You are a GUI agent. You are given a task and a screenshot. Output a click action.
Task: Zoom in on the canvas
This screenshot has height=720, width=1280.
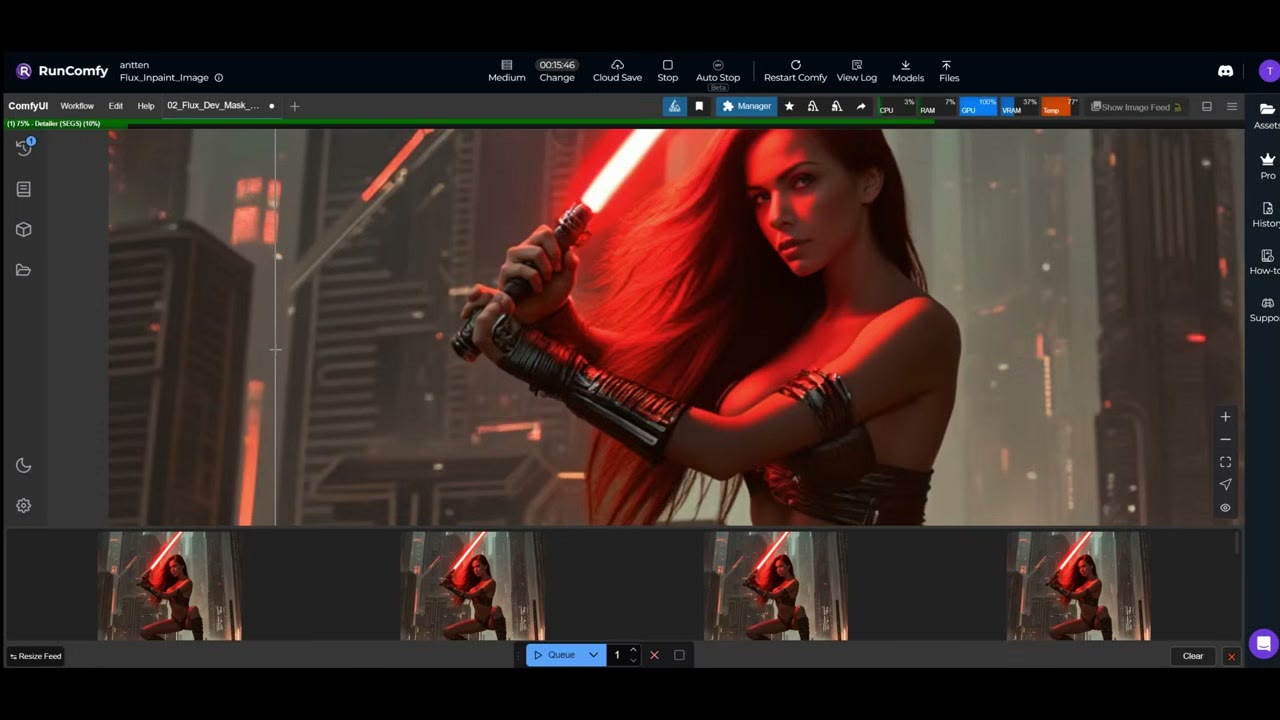click(x=1225, y=417)
